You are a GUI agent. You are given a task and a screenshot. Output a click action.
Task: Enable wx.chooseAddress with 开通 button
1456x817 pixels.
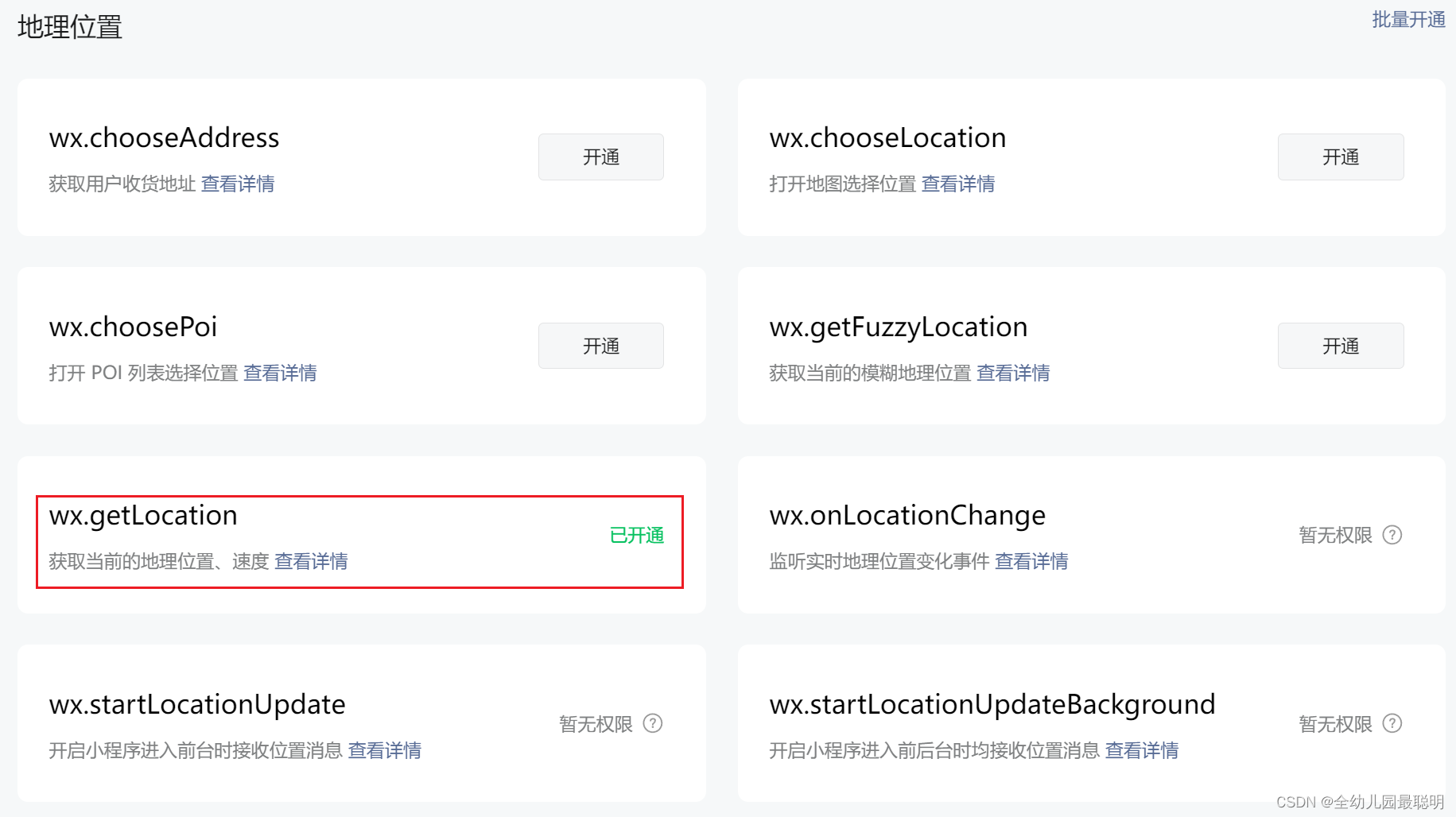[601, 157]
